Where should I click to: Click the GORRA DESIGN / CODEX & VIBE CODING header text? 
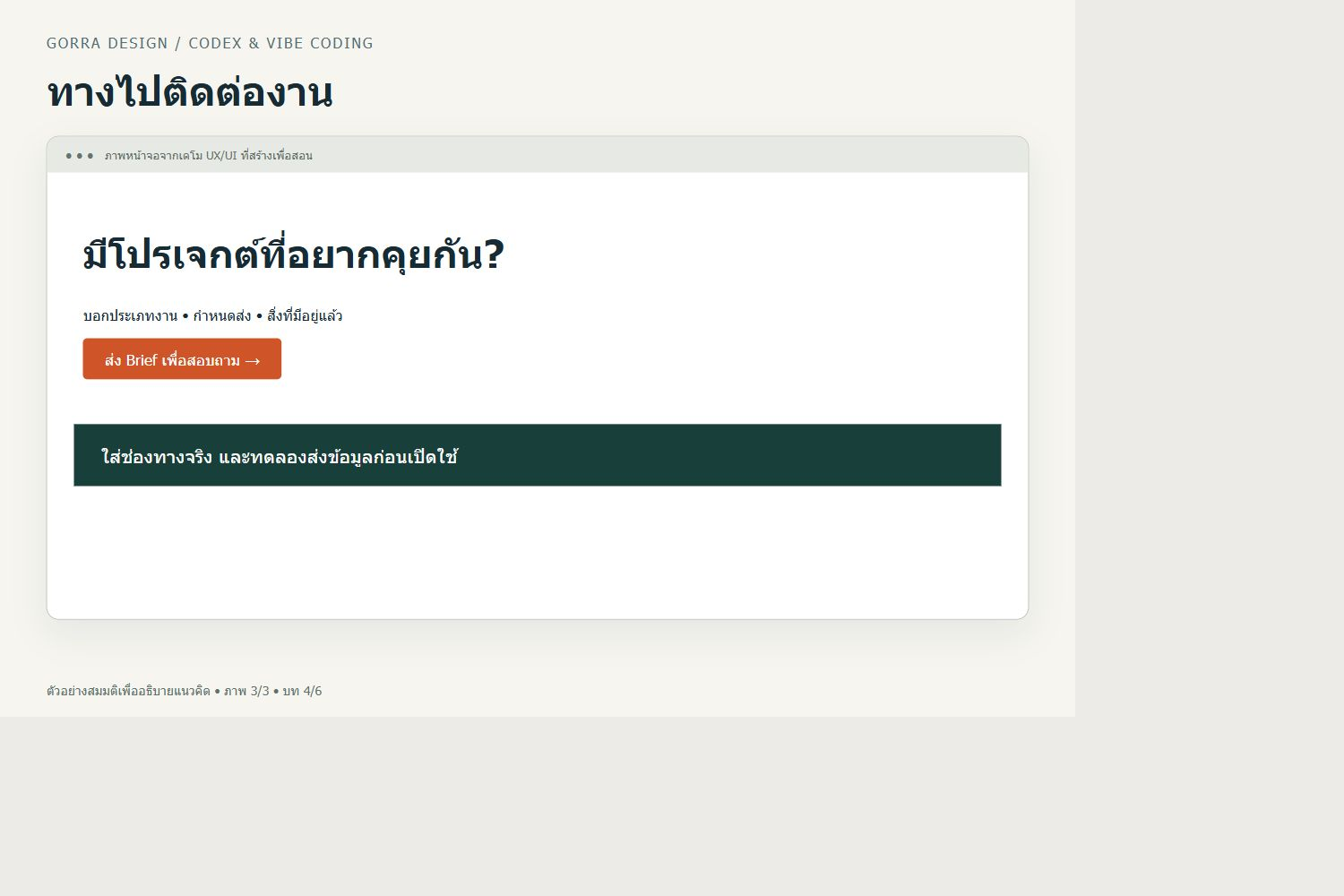coord(210,43)
